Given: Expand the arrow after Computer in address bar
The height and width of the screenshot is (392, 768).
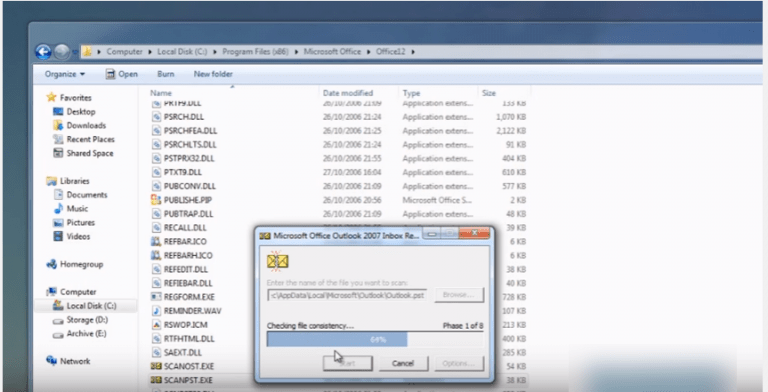Looking at the screenshot, I should click(x=150, y=51).
